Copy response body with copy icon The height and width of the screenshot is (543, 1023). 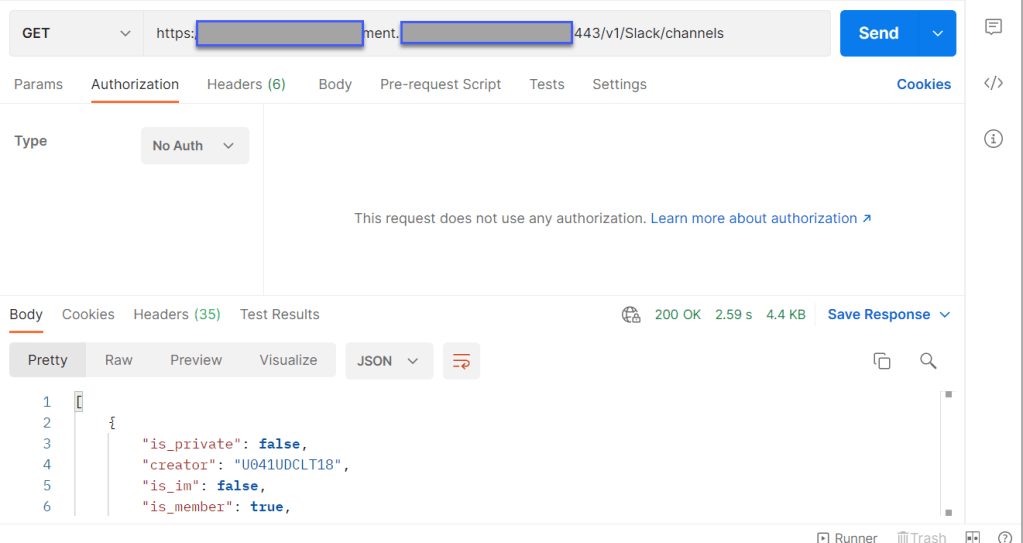[x=881, y=361]
